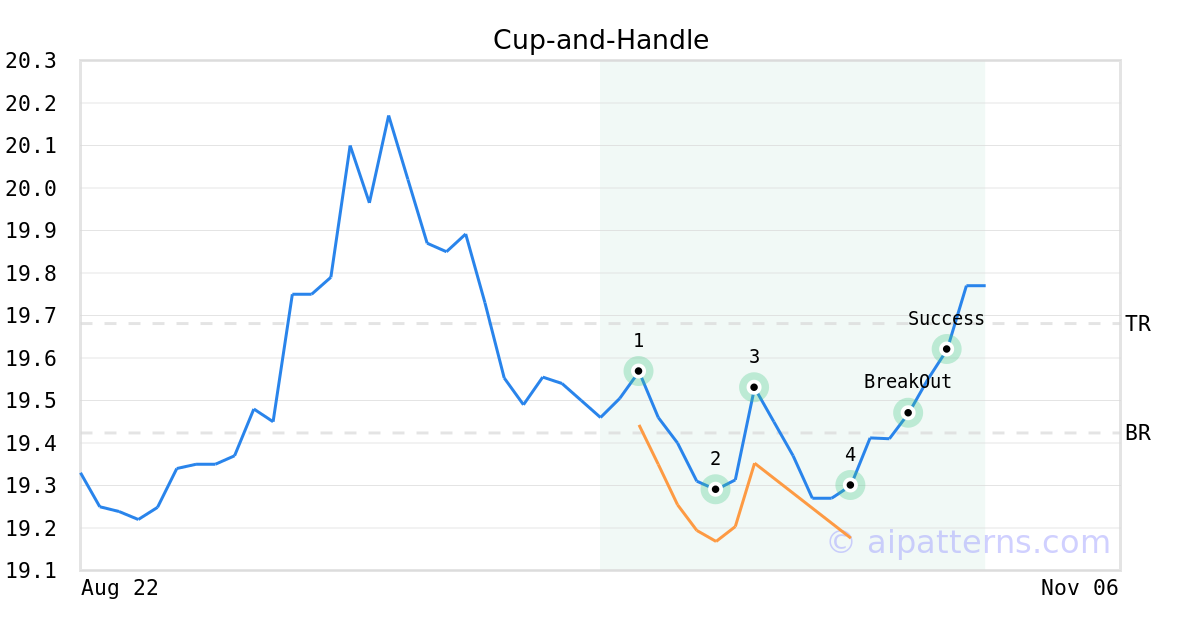Select the point marker labeled 2
The image size is (1200, 630).
(715, 489)
